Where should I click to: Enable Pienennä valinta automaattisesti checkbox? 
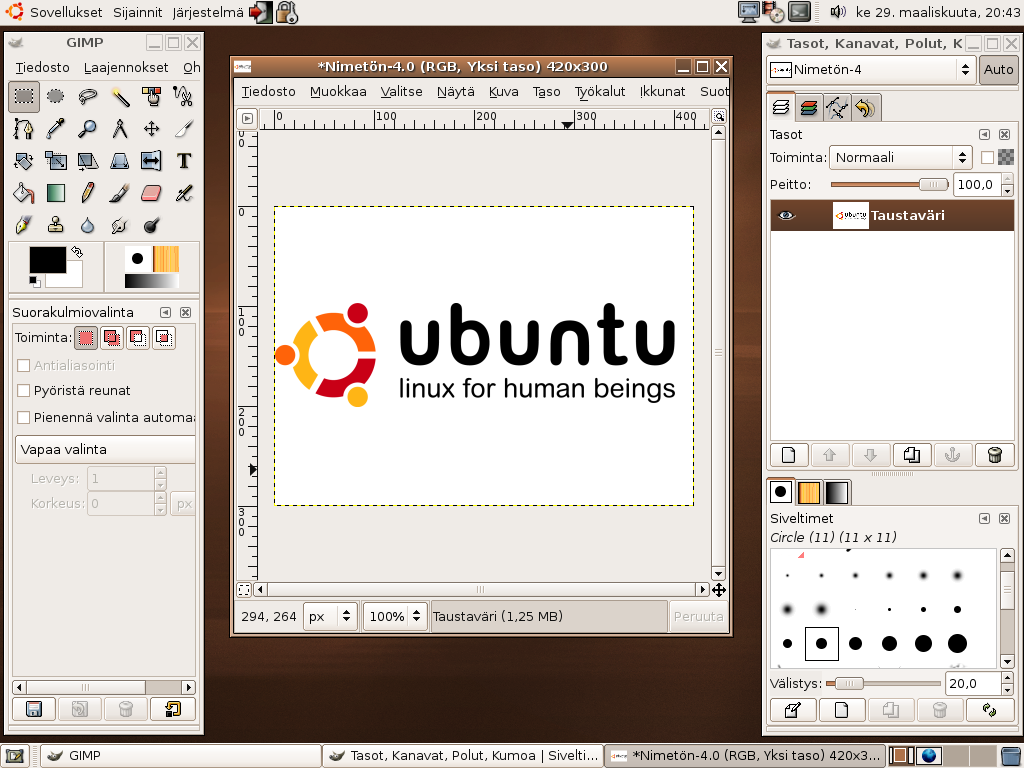[24, 417]
